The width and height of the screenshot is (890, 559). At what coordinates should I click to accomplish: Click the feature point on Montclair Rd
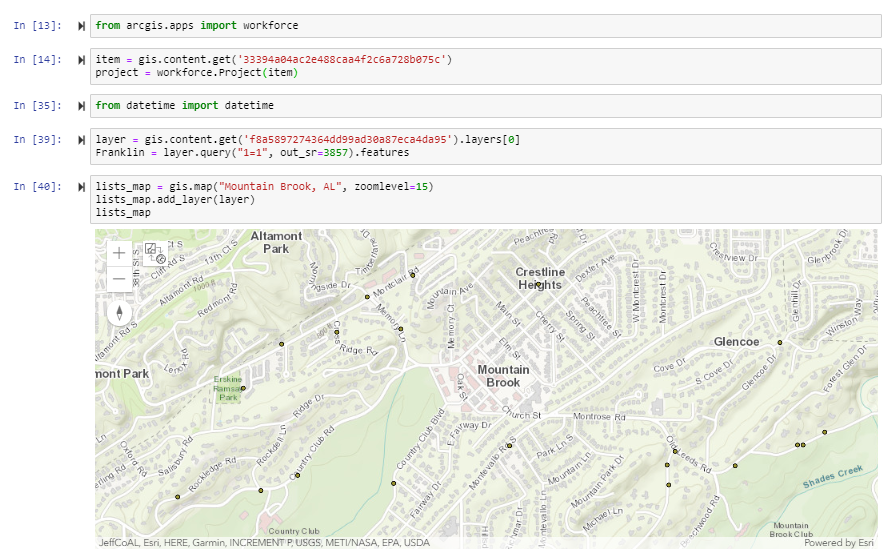[413, 275]
